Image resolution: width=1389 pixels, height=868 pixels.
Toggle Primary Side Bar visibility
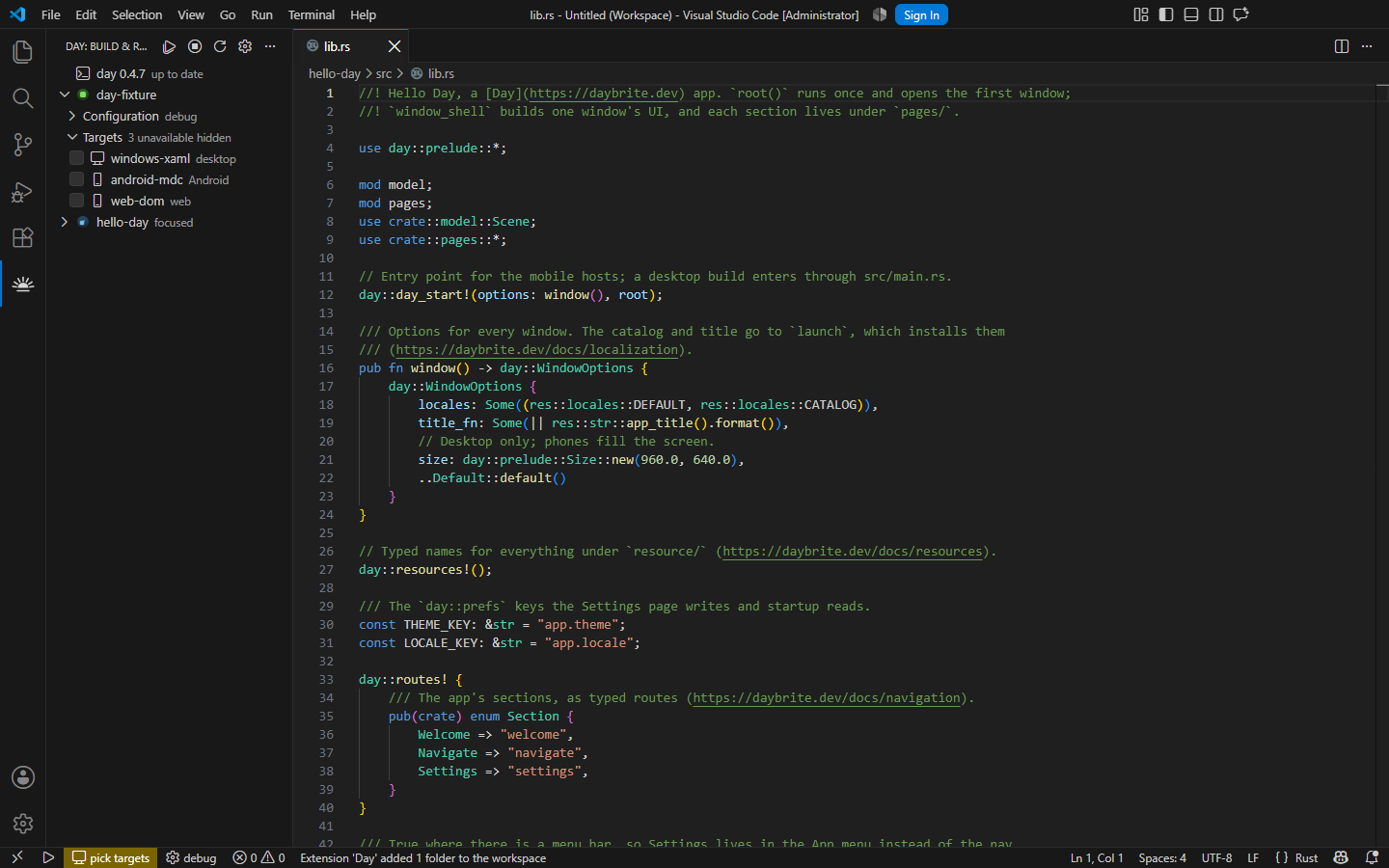[x=1166, y=14]
